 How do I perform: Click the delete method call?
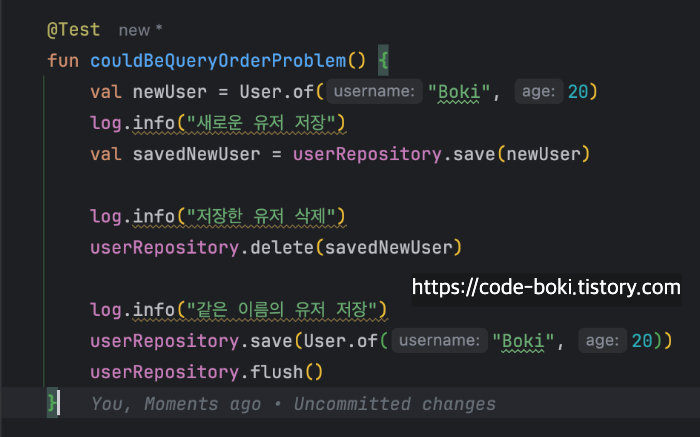(282, 247)
